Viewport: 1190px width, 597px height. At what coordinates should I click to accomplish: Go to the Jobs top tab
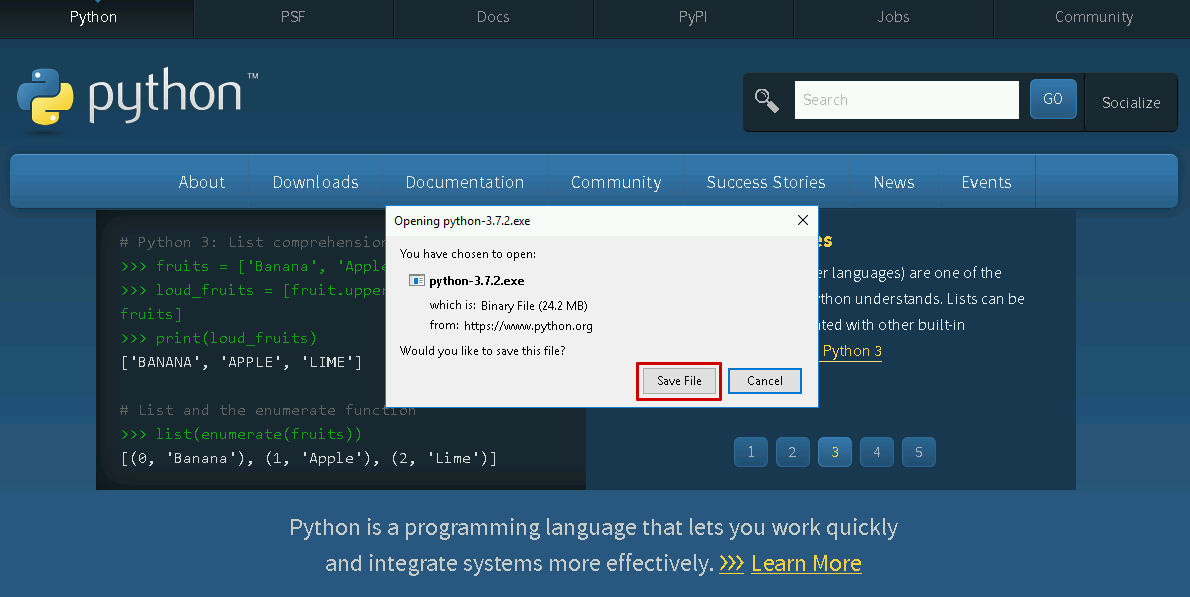tap(893, 17)
